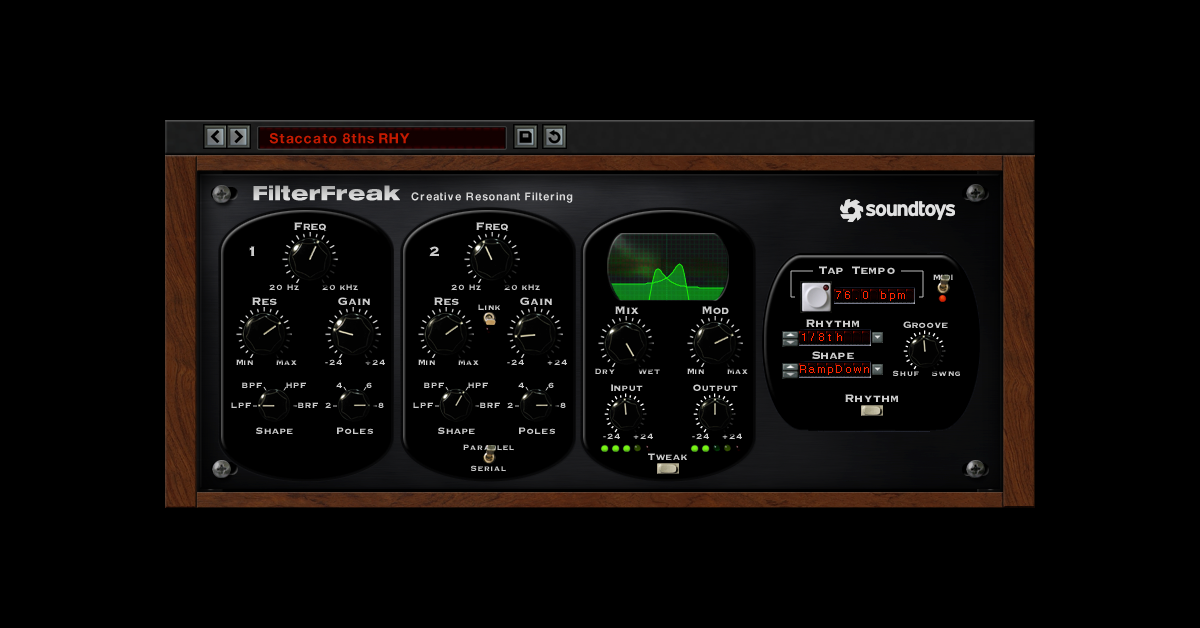Click the previous preset arrow
Viewport: 1200px width, 628px height.
pyautogui.click(x=214, y=137)
